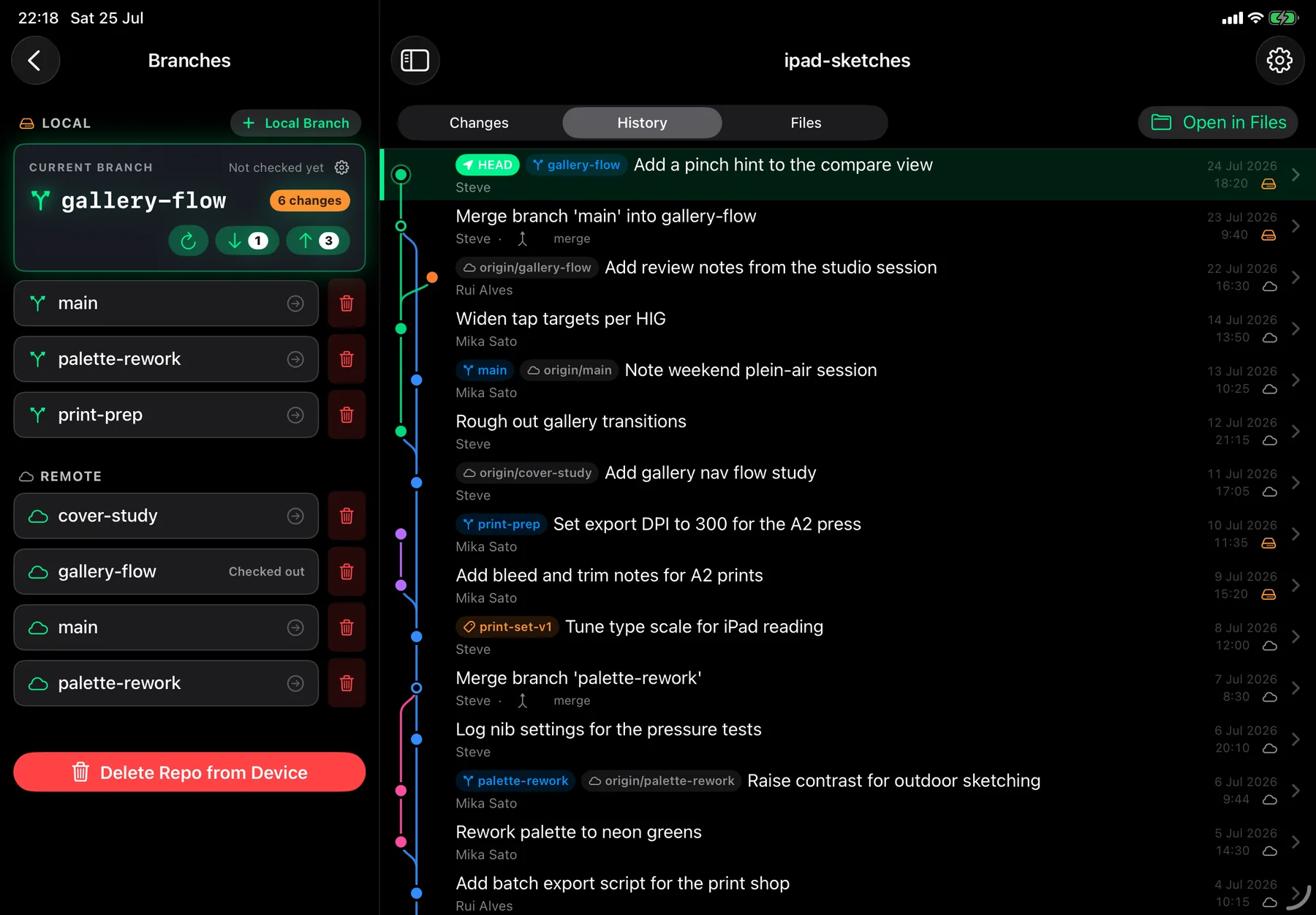Delete the remote main branch
This screenshot has height=915, width=1316.
click(x=347, y=628)
